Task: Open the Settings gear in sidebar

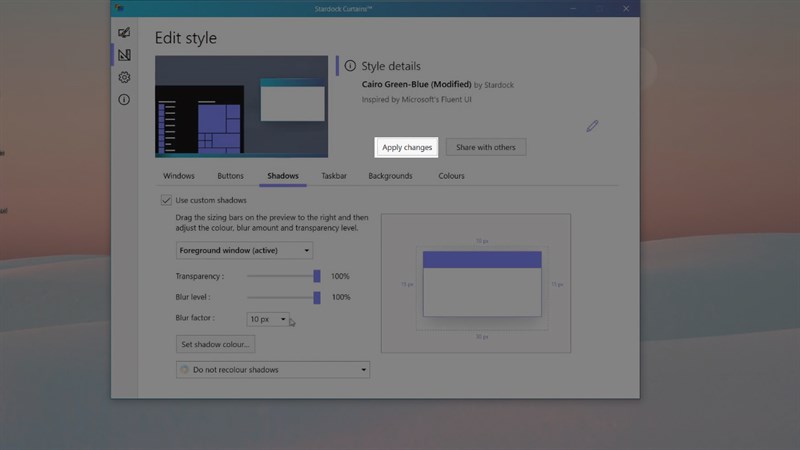Action: click(124, 77)
